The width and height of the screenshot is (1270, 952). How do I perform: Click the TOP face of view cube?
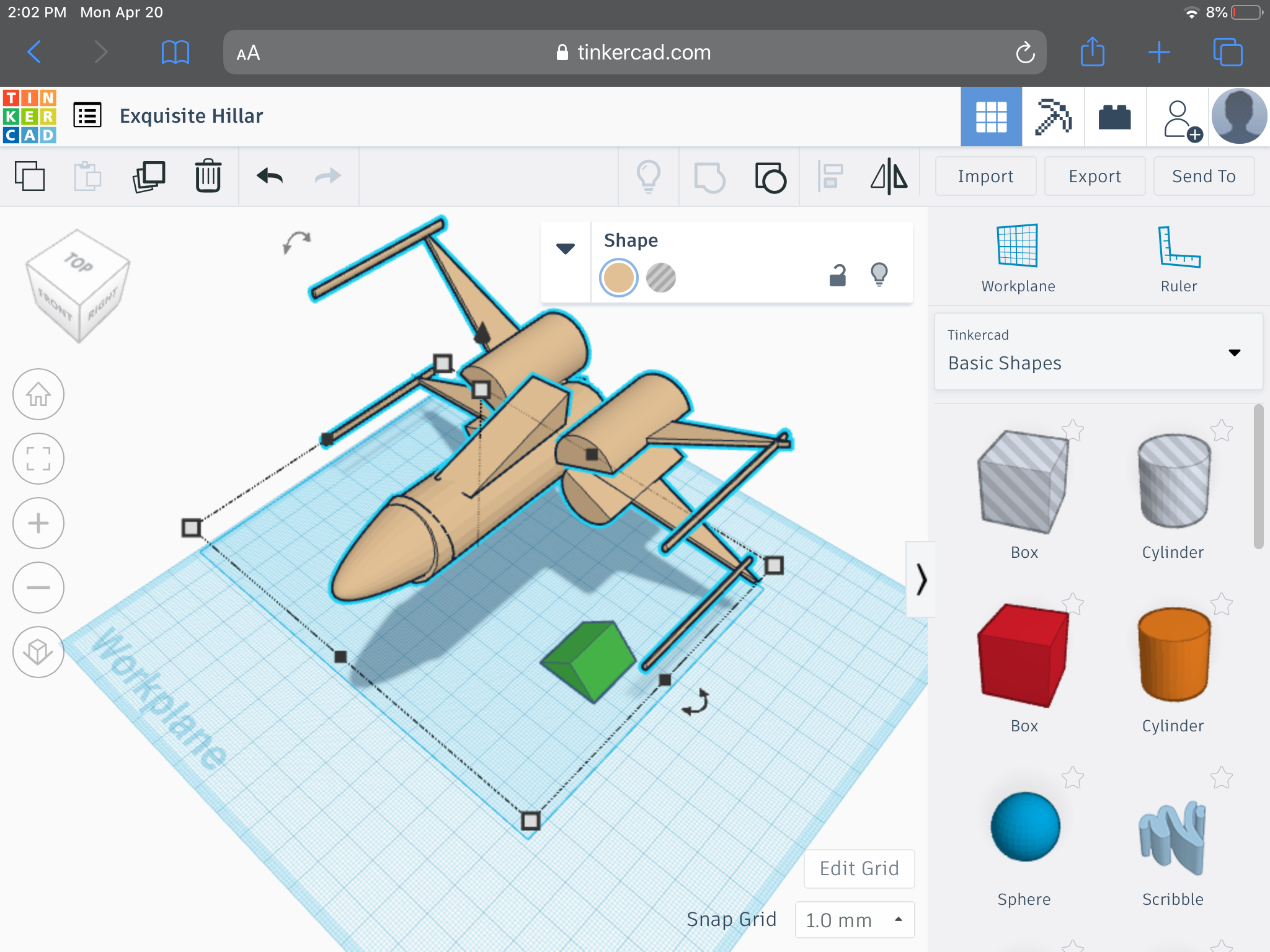tap(78, 263)
